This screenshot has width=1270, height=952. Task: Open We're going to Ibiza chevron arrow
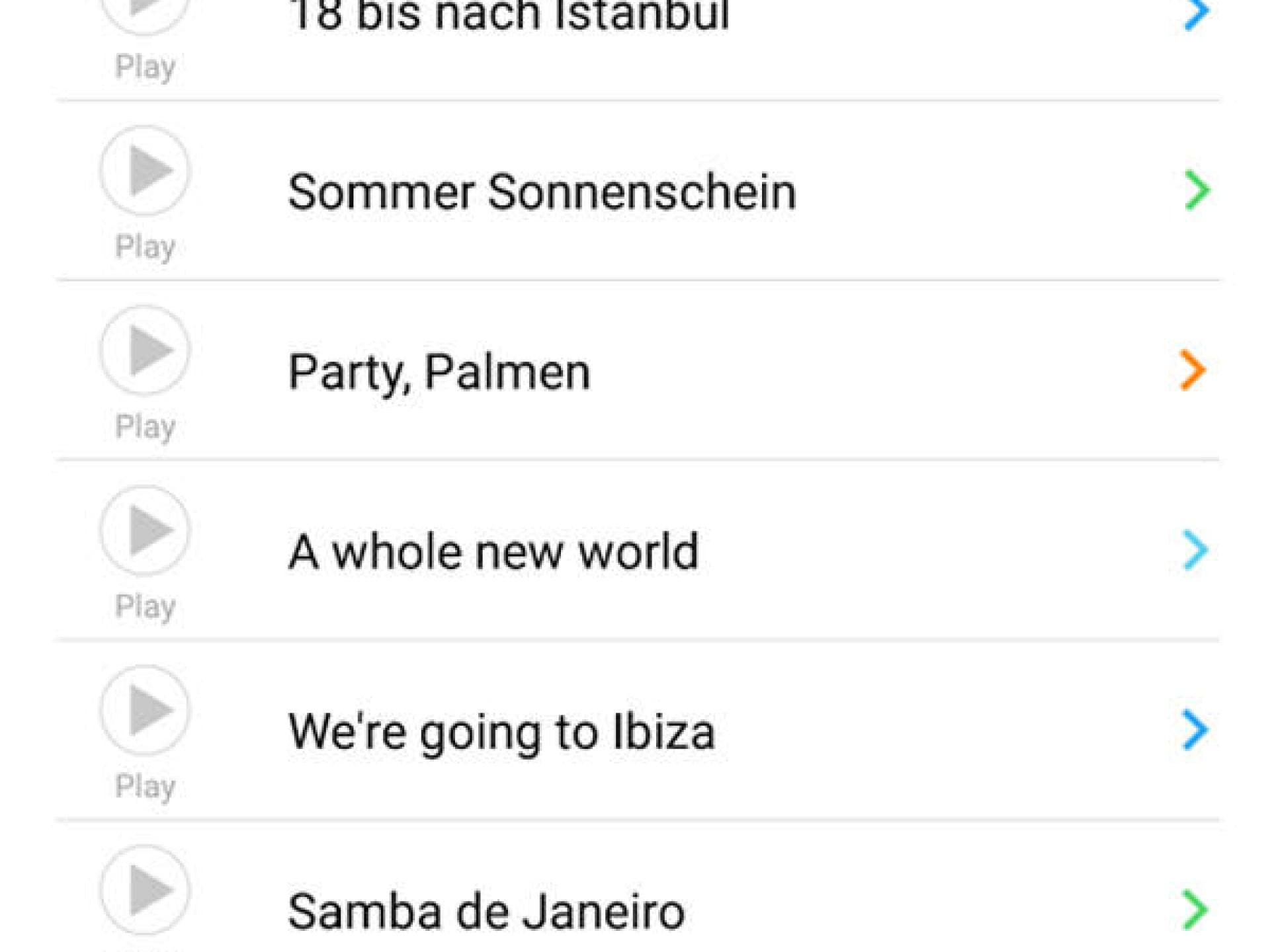coord(1195,730)
